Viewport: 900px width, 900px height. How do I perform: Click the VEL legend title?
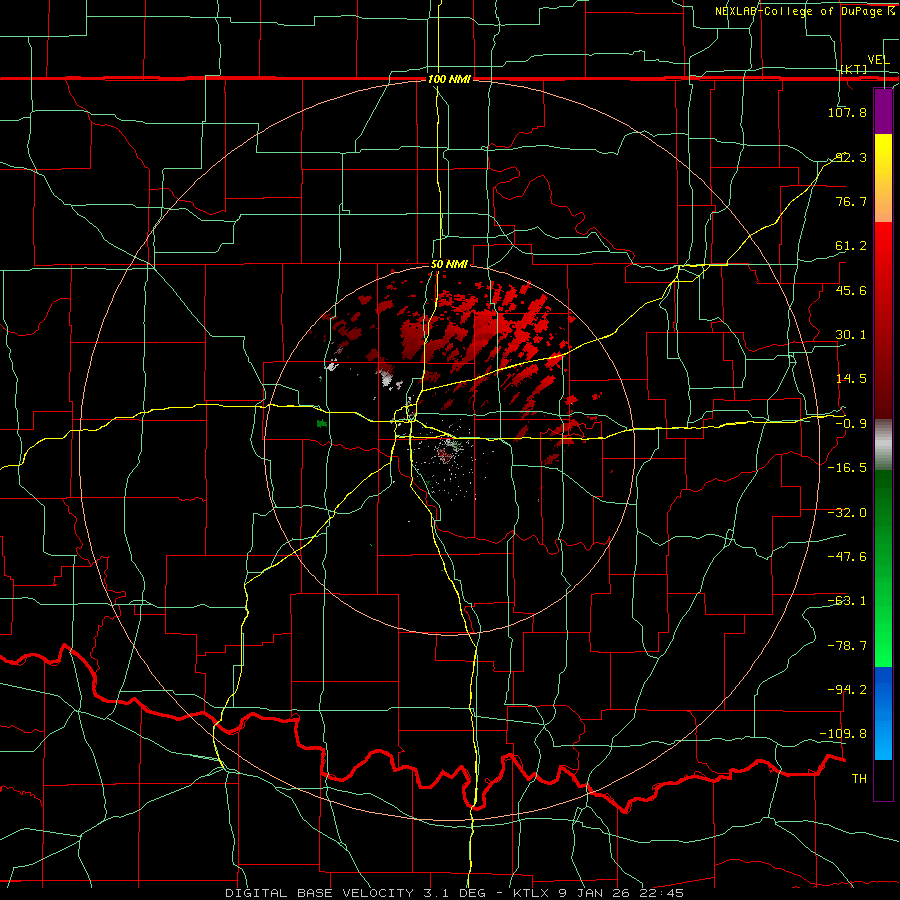878,60
